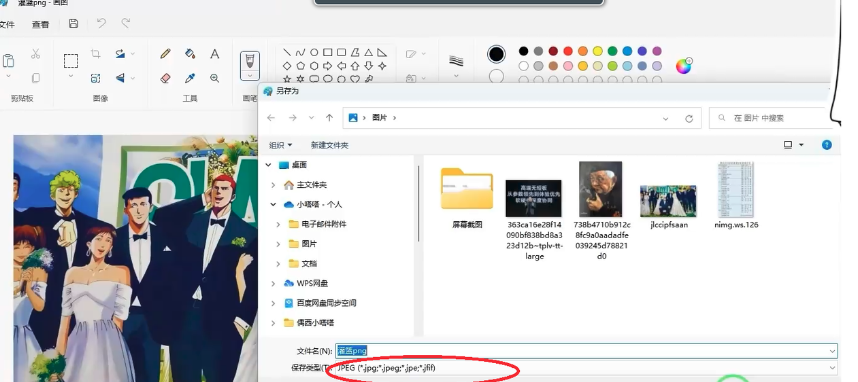
Task: Click the Paste clipboard icon
Action: [x=8, y=60]
